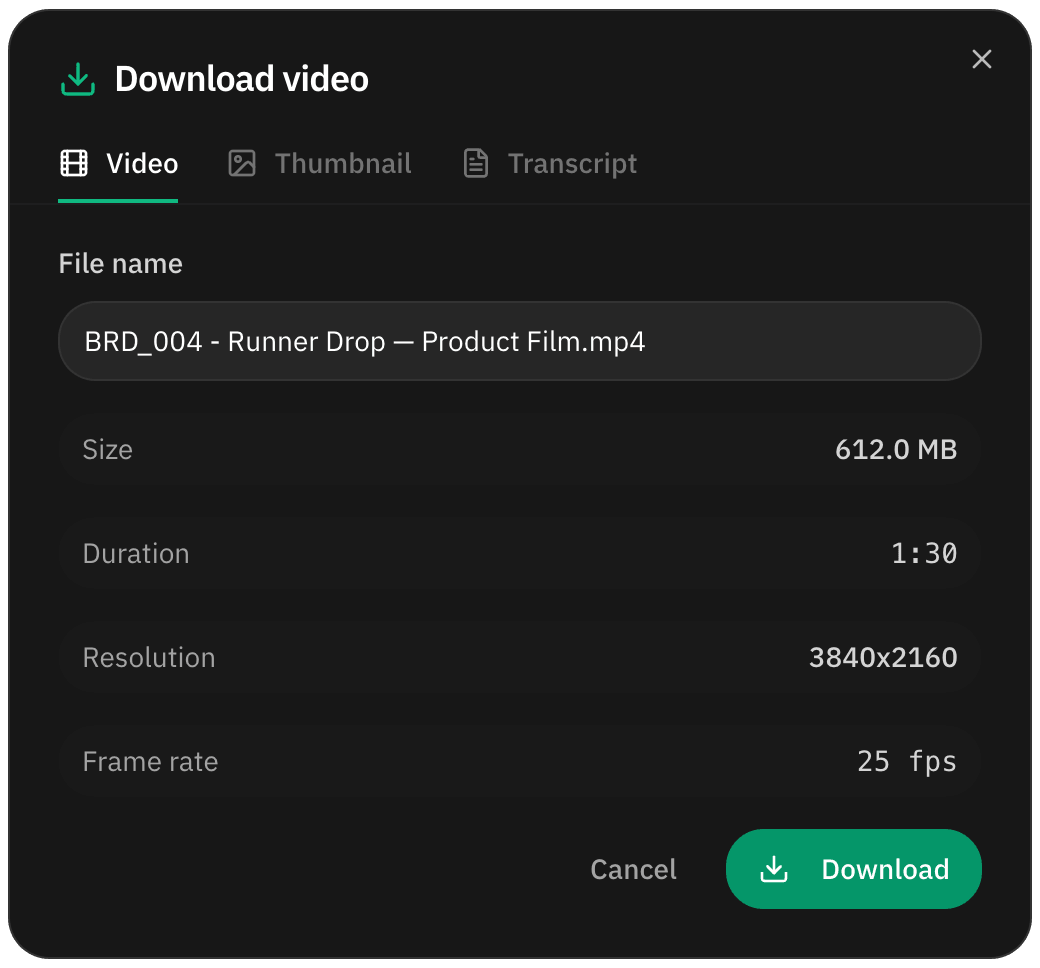The height and width of the screenshot is (968, 1040).
Task: Switch to the Video tab
Action: point(118,164)
